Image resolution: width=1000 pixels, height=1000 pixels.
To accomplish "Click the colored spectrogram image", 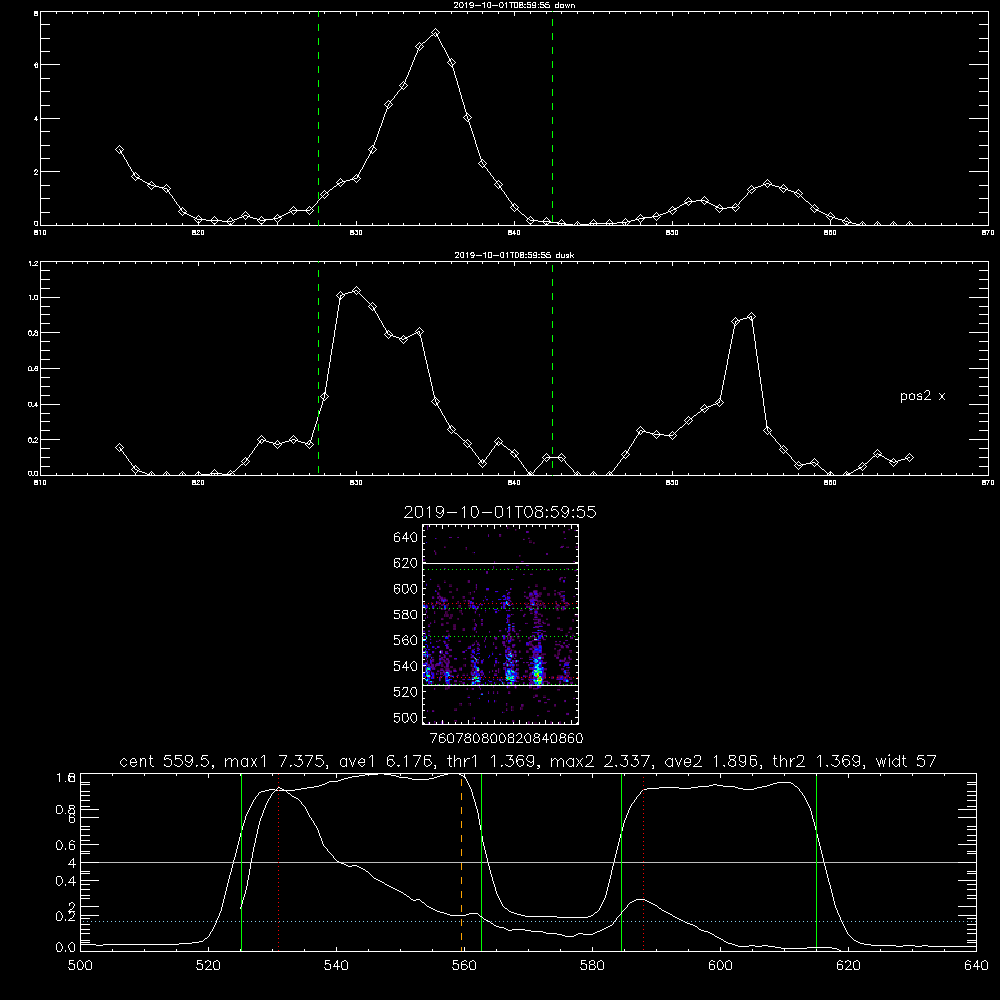I will (500, 624).
